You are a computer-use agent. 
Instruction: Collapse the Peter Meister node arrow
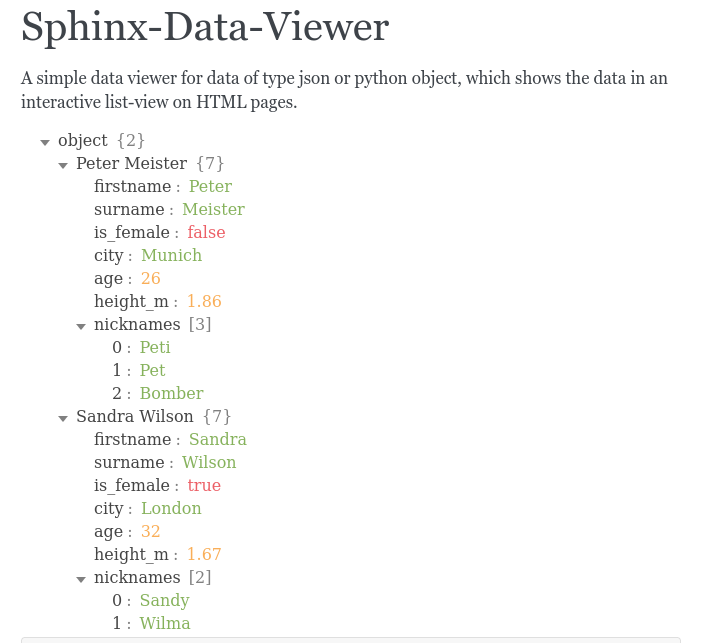63,166
